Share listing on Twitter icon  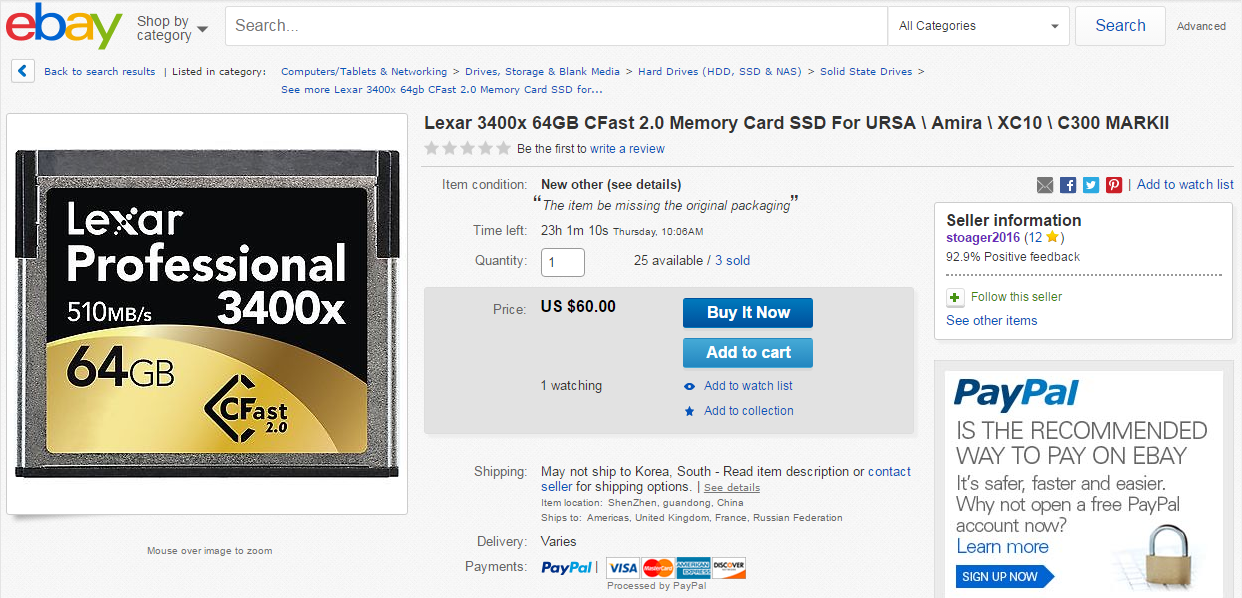1091,185
